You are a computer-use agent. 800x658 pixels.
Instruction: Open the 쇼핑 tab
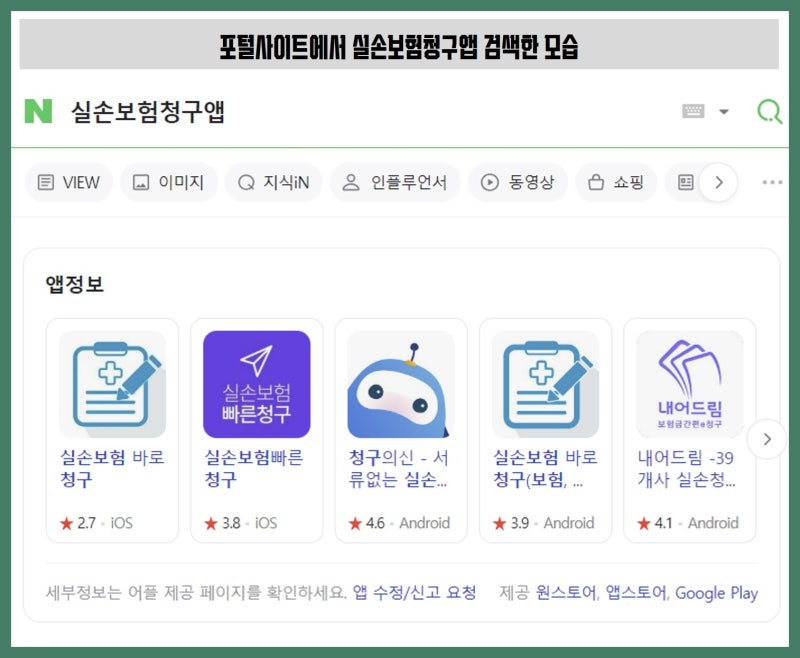pyautogui.click(x=616, y=183)
